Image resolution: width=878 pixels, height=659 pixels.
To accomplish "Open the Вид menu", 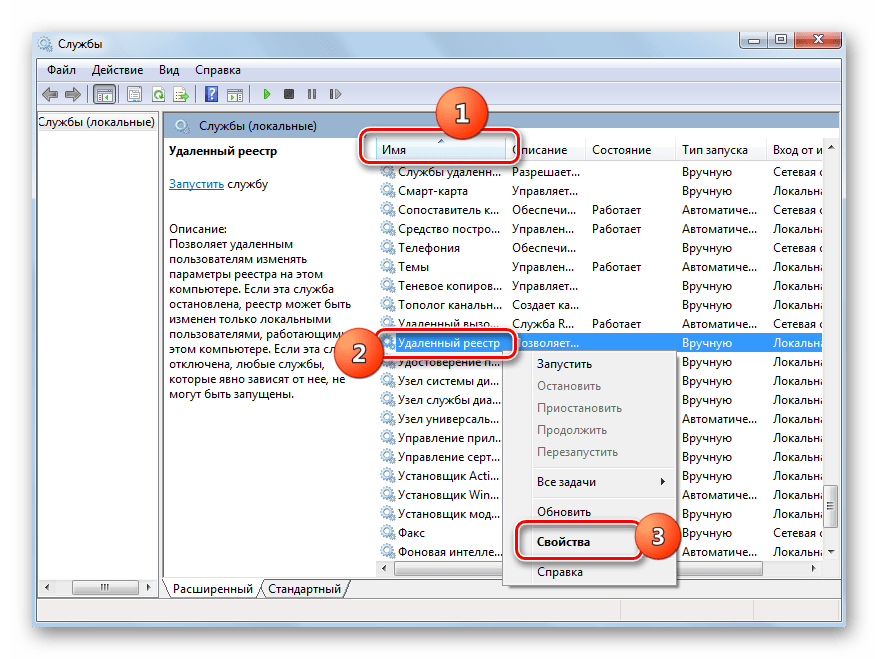I will pos(169,70).
